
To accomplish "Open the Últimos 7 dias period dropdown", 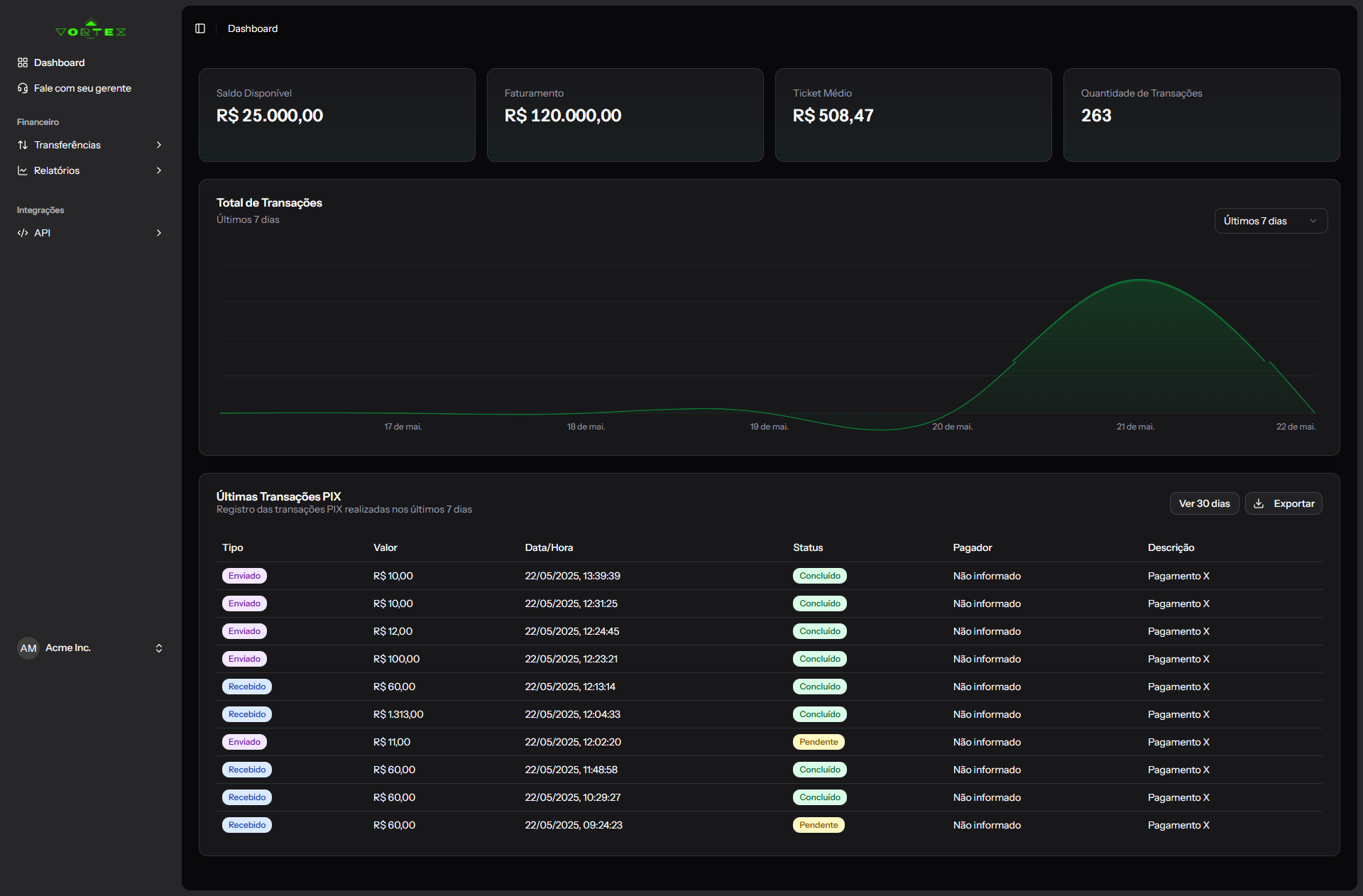I will coord(1271,221).
